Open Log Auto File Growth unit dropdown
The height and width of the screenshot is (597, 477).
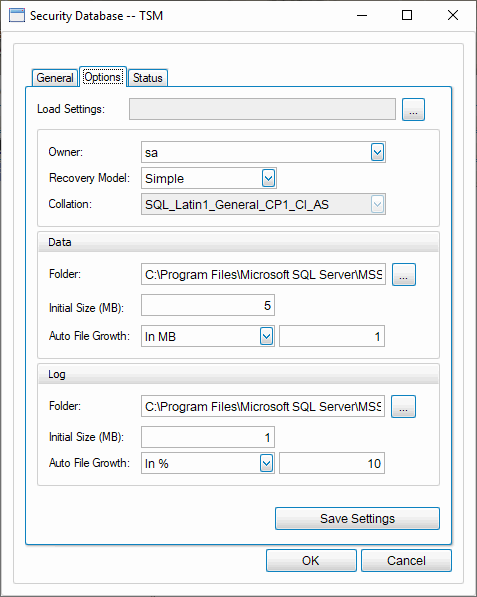pos(266,463)
